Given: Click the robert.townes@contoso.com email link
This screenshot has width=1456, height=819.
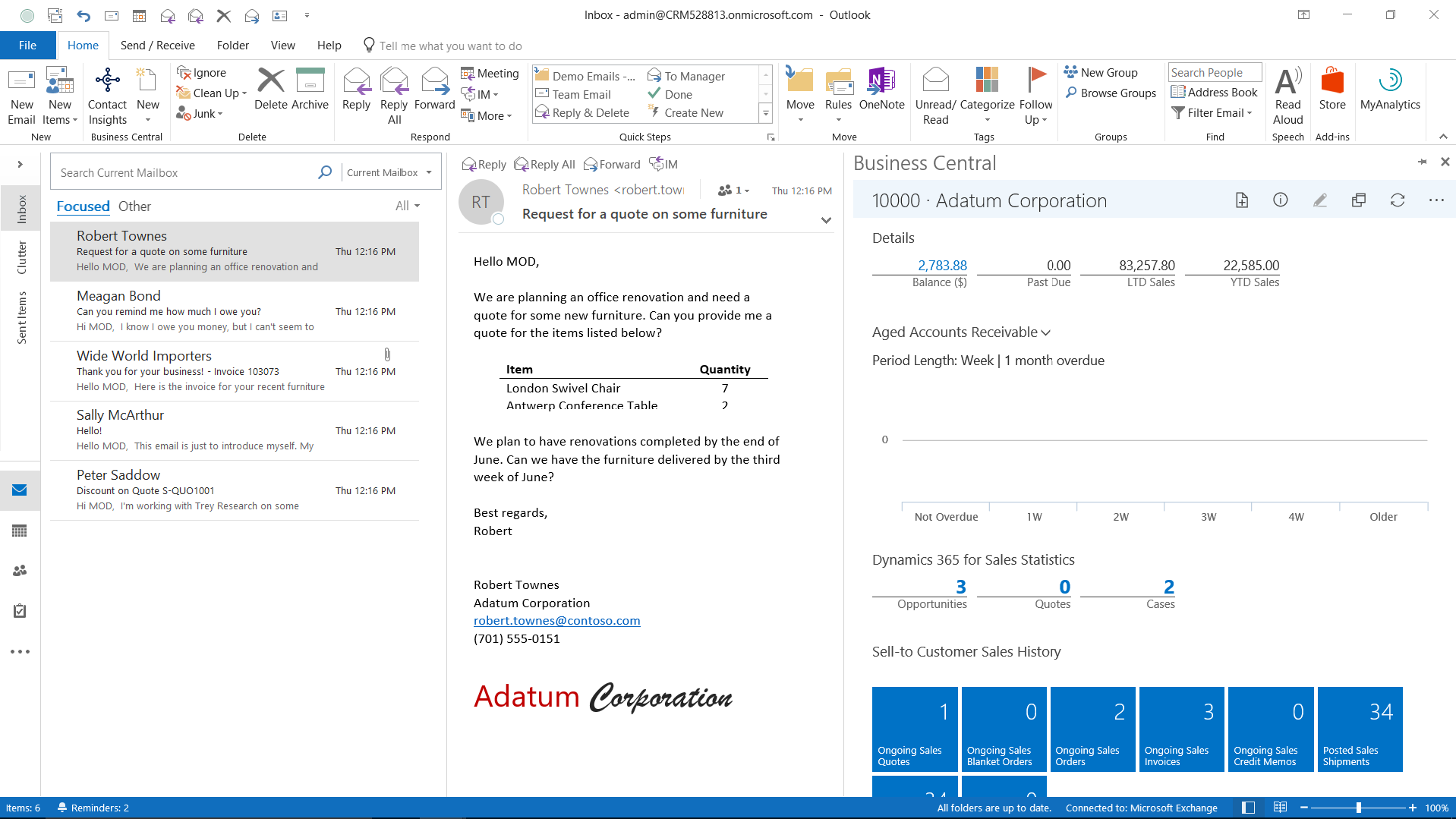Looking at the screenshot, I should point(556,621).
